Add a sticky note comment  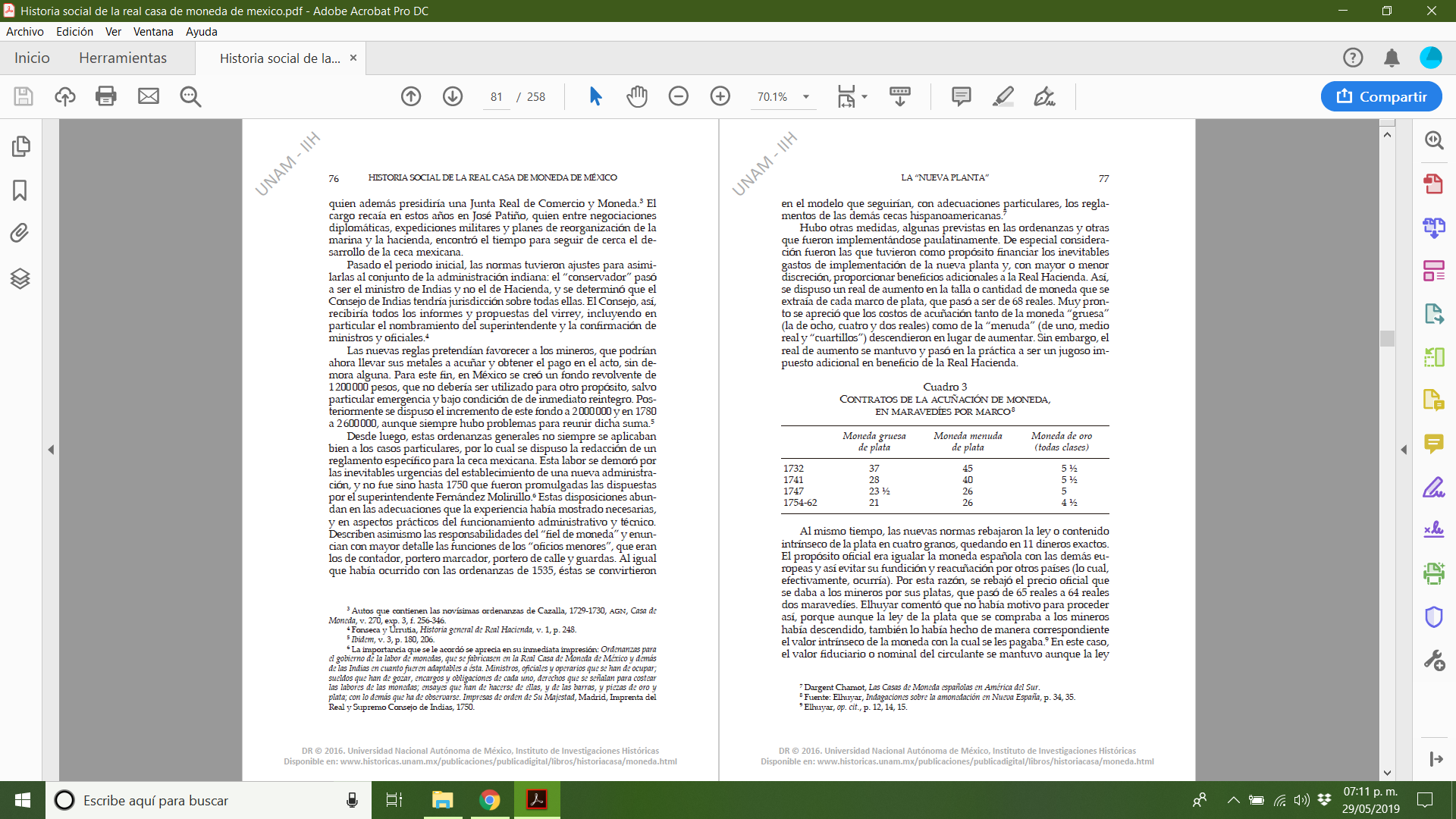click(961, 96)
